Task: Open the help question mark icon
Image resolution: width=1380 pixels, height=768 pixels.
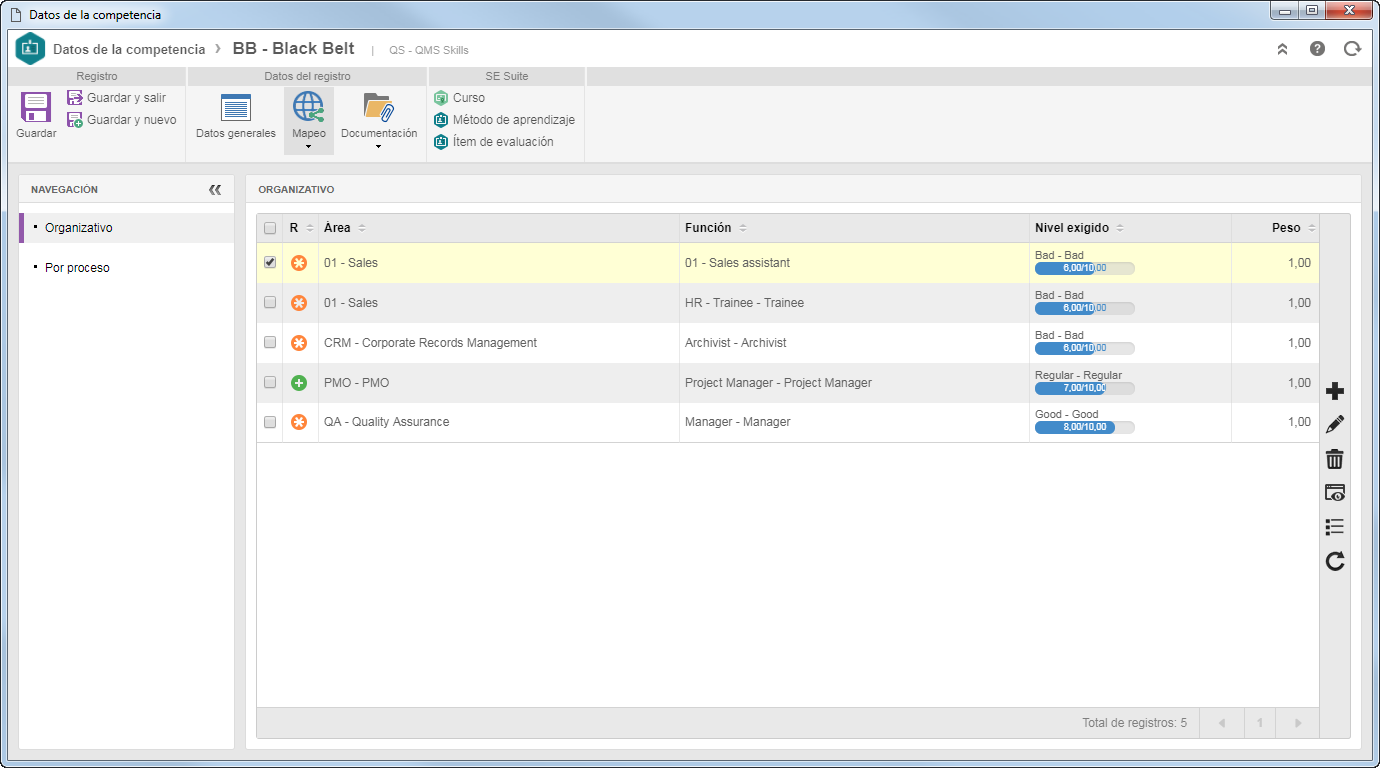Action: 1317,48
